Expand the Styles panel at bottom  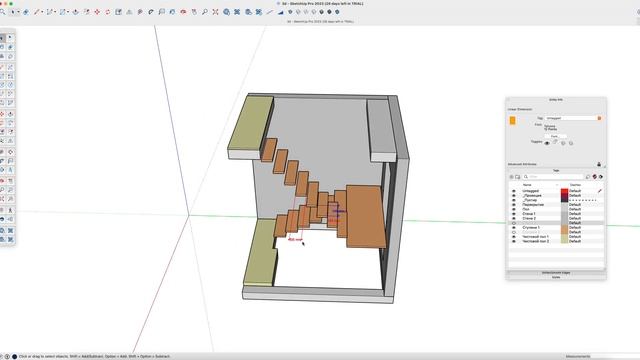[556, 277]
